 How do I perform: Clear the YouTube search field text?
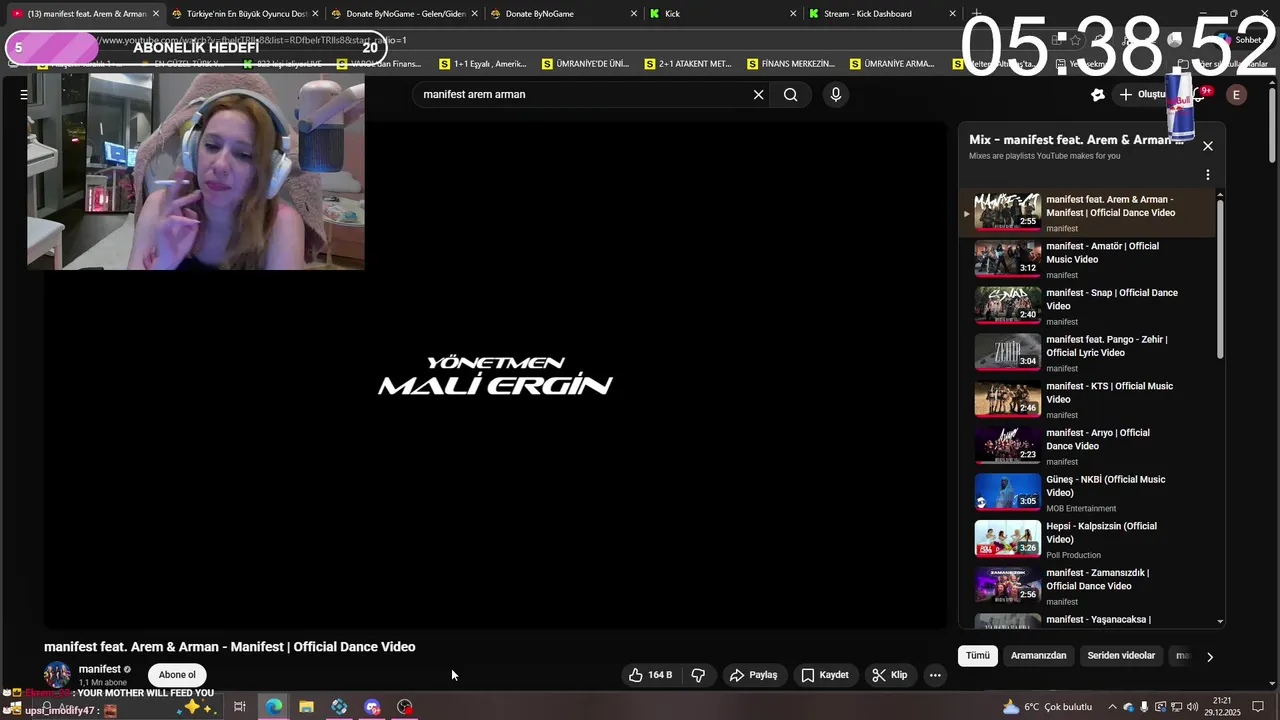(x=758, y=95)
